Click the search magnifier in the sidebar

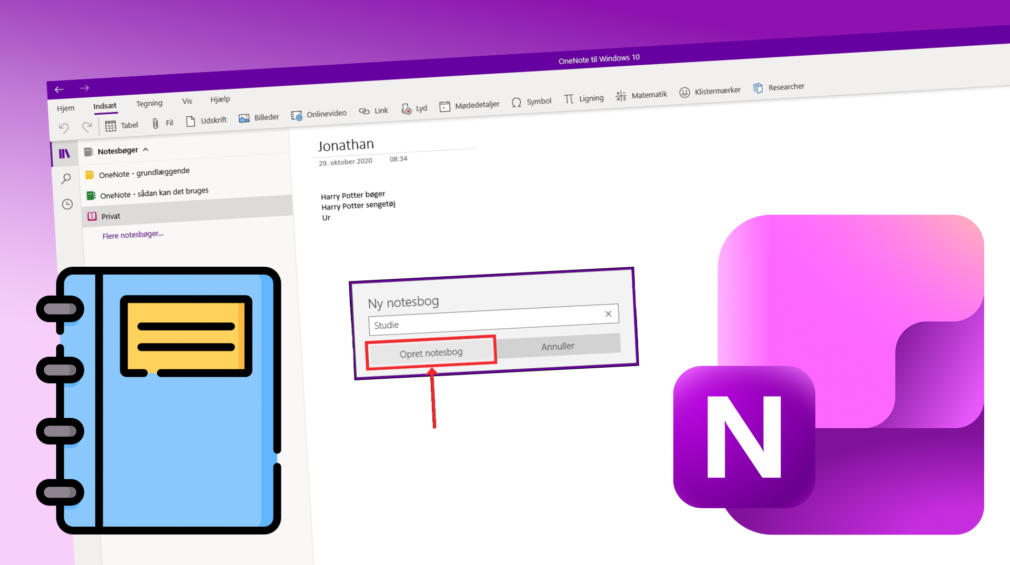pyautogui.click(x=66, y=179)
